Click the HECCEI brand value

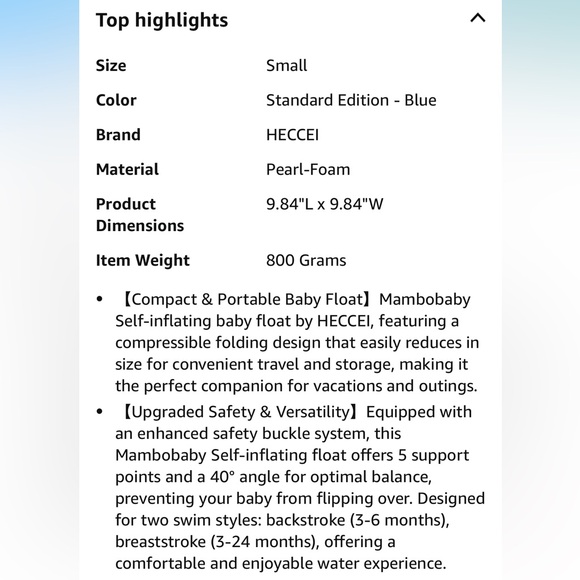click(x=292, y=135)
